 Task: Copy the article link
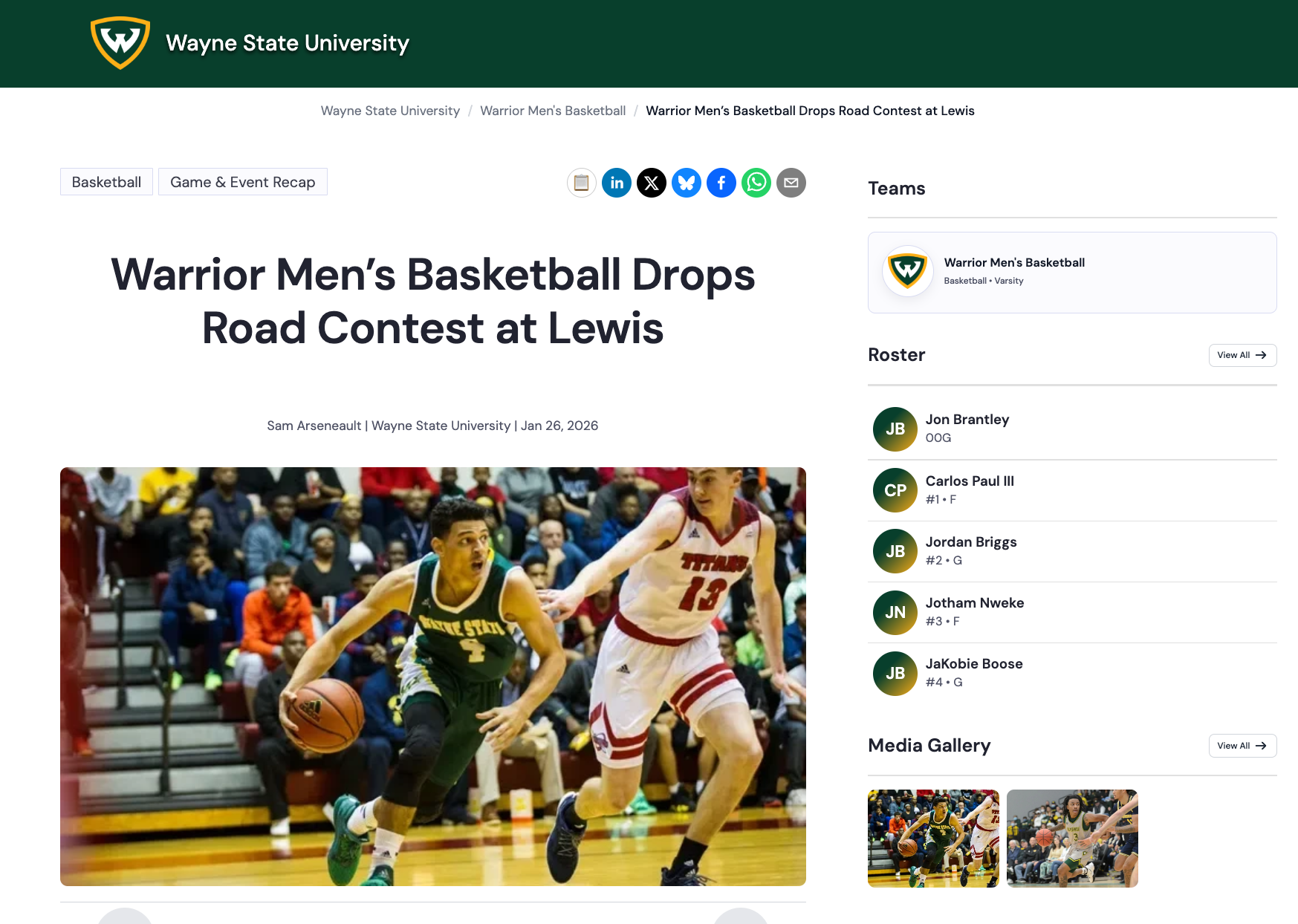[582, 183]
